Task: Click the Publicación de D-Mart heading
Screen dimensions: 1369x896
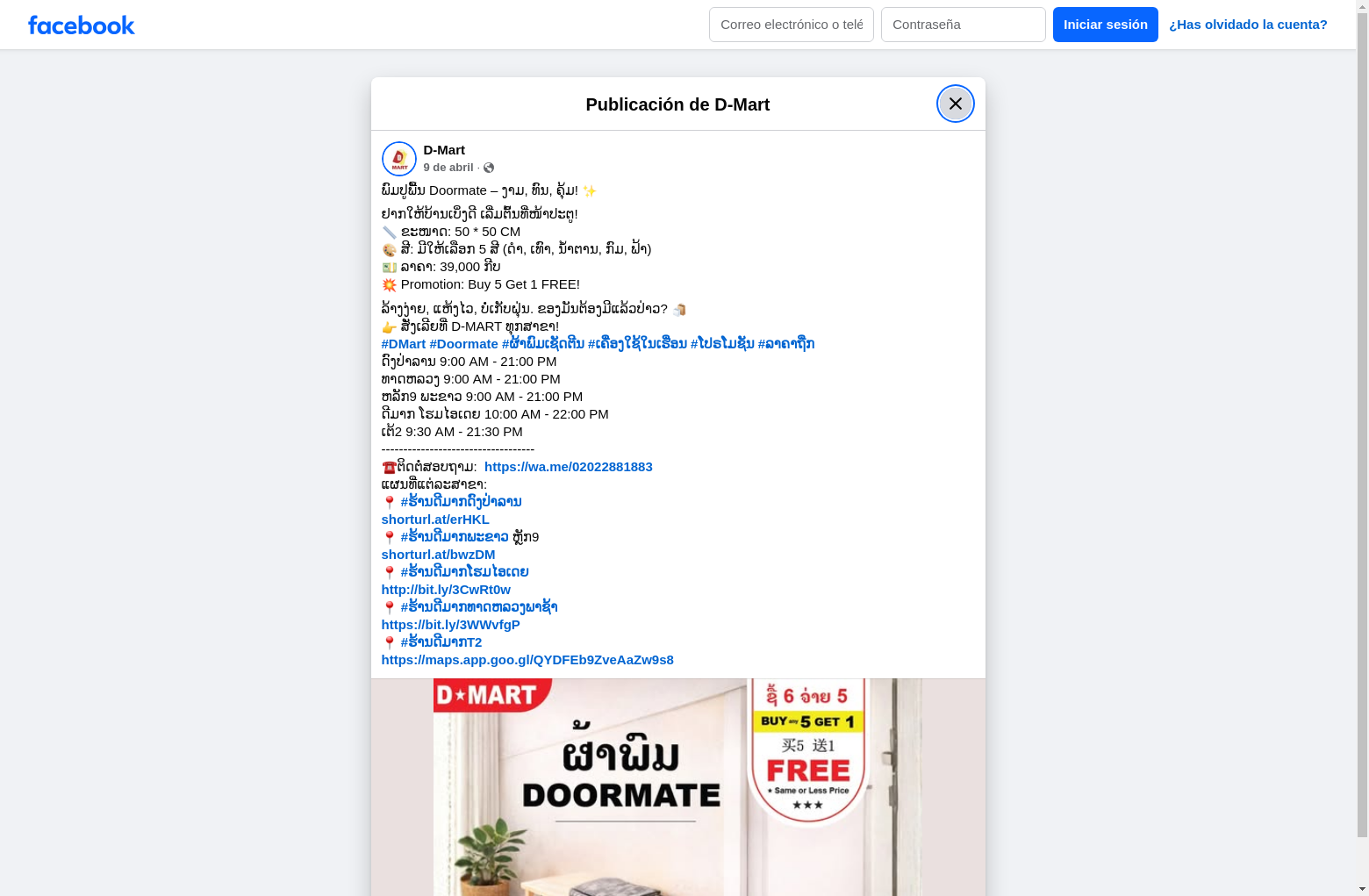Action: tap(677, 104)
